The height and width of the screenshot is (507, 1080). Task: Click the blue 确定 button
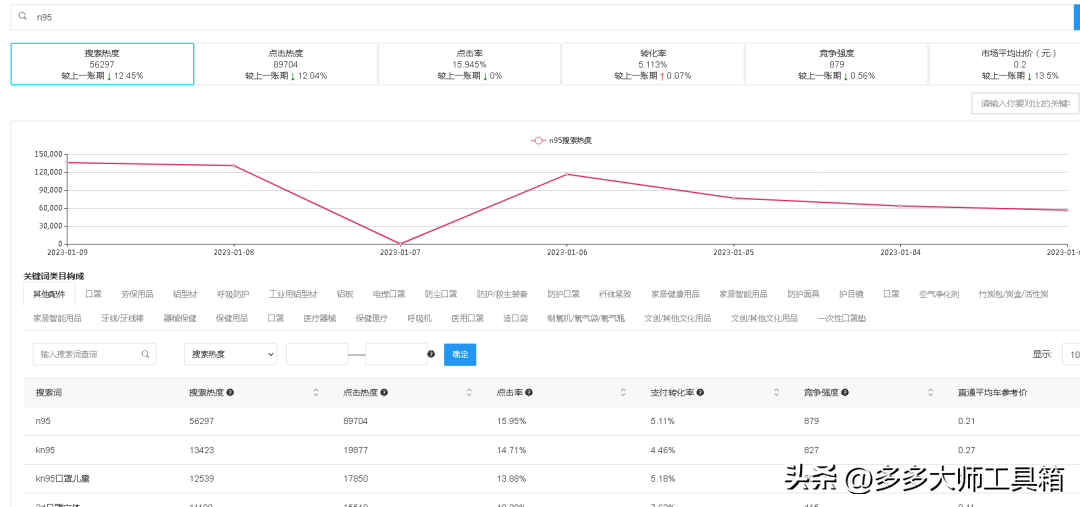pos(460,354)
